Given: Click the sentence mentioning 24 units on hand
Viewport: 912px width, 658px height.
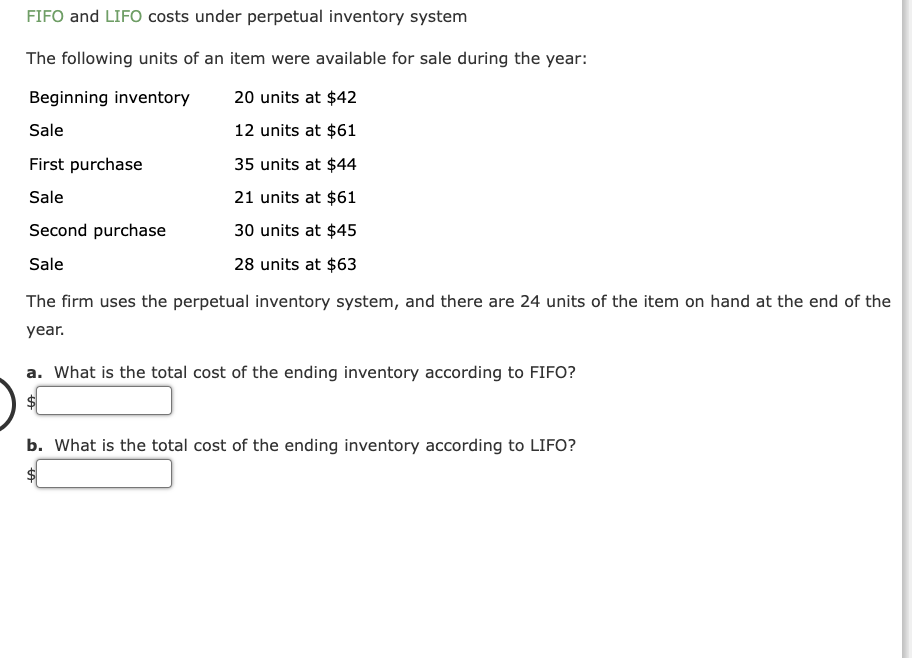Looking at the screenshot, I should point(459,301).
